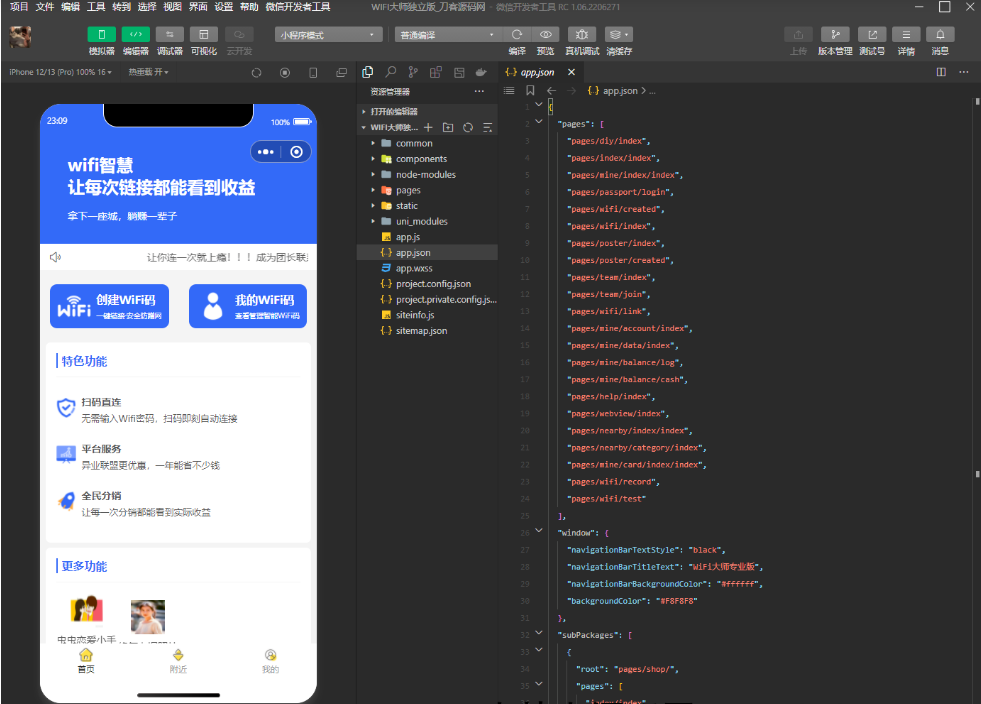Viewport: 981px width, 704px height.
Task: Open the Tools menu (工具)
Action: (96, 7)
